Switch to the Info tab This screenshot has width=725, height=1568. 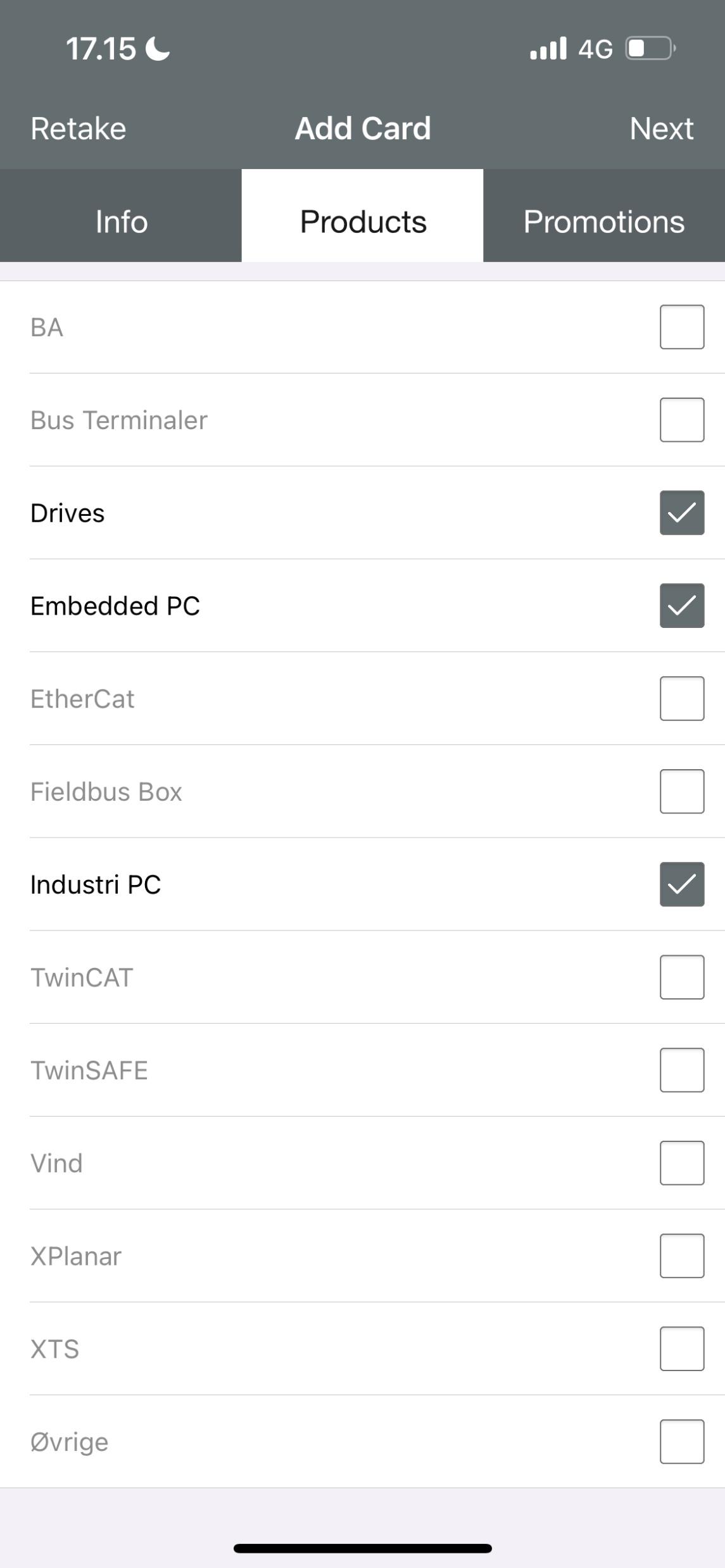click(121, 222)
